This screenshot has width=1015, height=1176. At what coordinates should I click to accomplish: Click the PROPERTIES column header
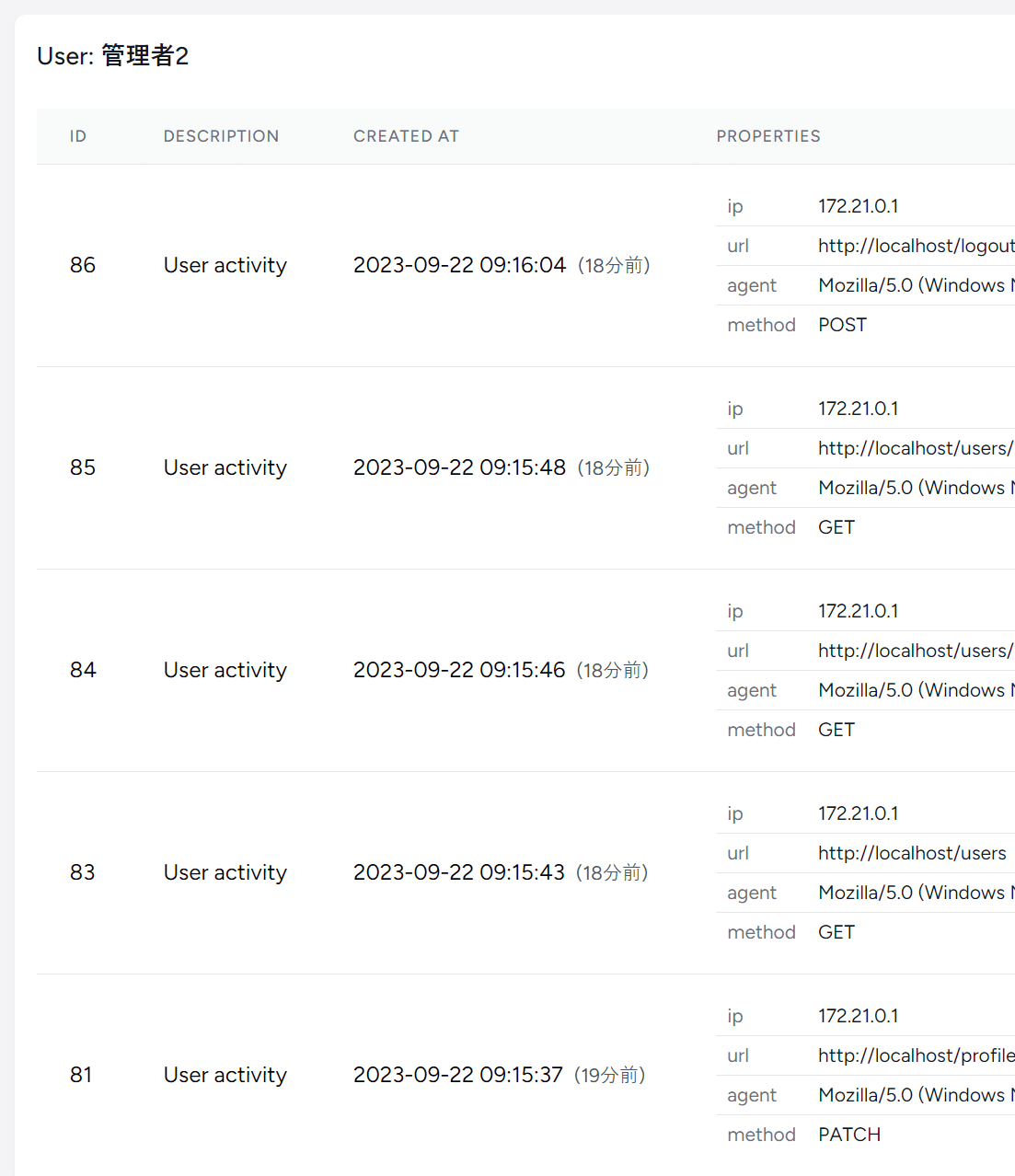pyautogui.click(x=768, y=136)
